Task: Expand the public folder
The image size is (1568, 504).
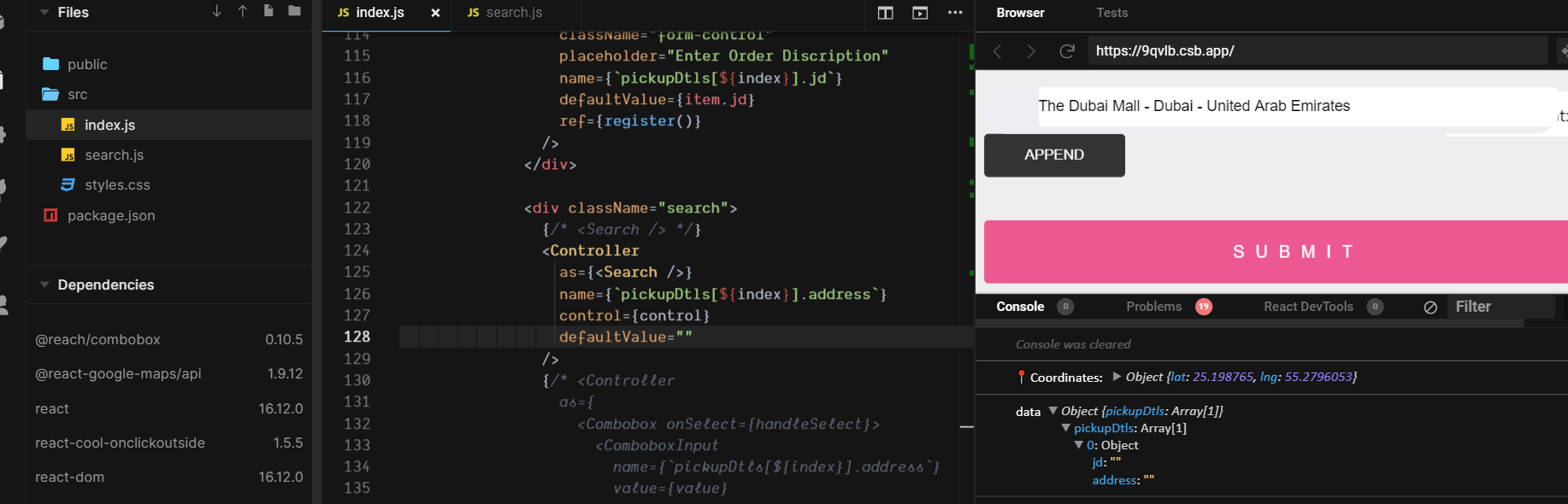Action: (51, 64)
